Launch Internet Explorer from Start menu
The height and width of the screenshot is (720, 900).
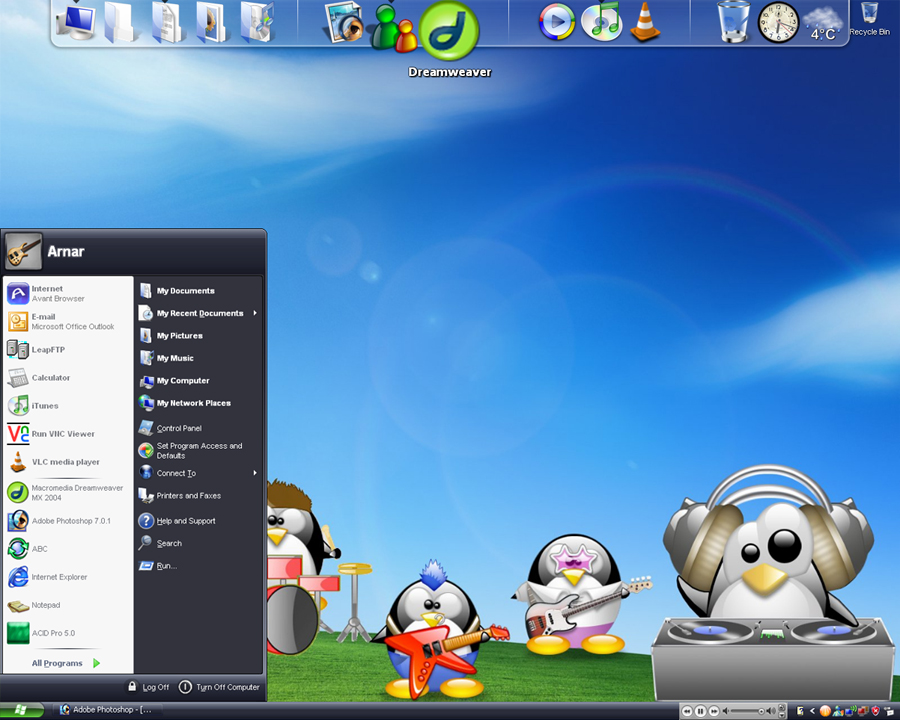68,577
